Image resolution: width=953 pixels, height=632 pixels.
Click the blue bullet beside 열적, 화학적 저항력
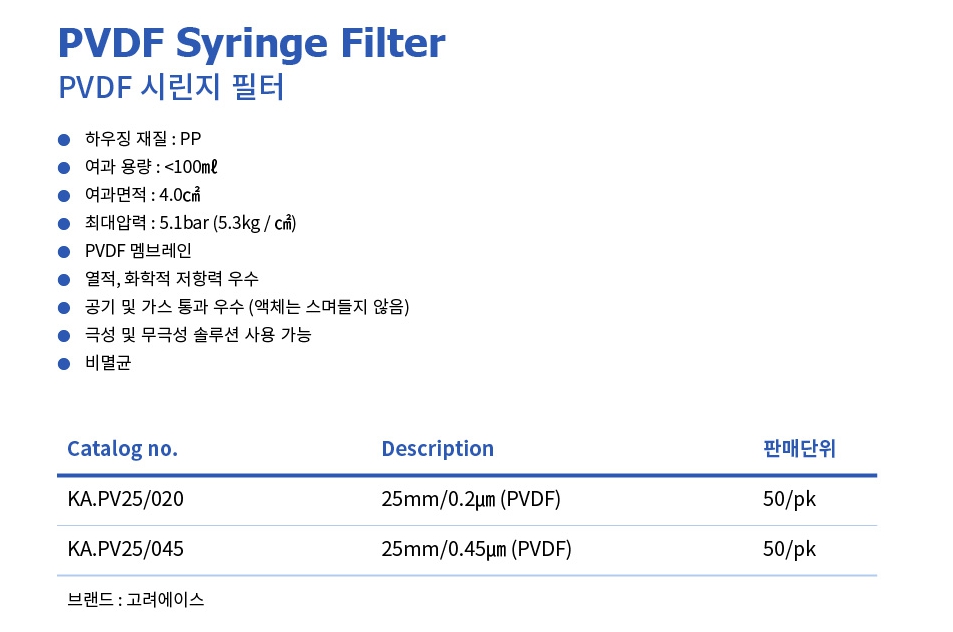pyautogui.click(x=65, y=279)
